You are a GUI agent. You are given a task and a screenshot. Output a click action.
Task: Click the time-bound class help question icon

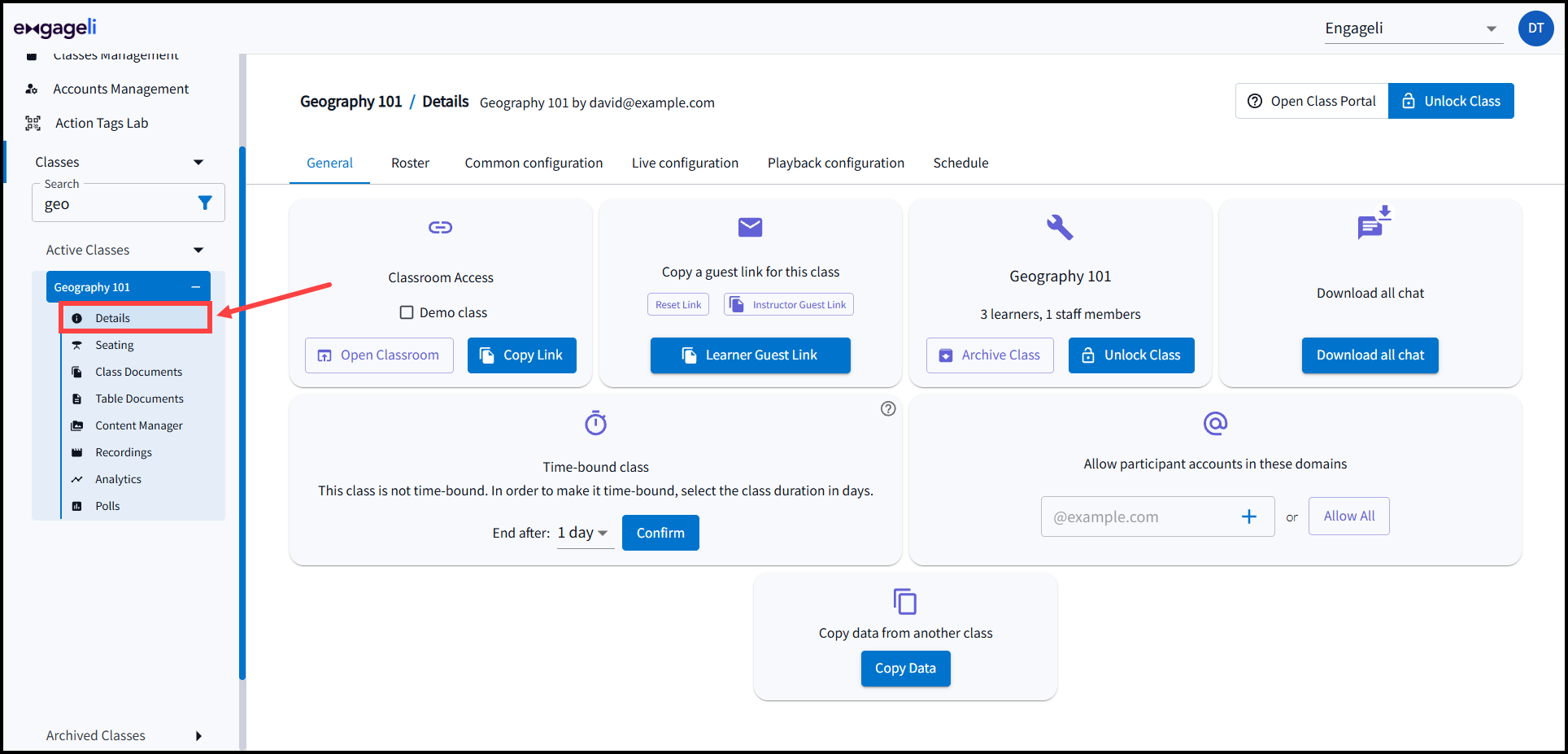(888, 408)
